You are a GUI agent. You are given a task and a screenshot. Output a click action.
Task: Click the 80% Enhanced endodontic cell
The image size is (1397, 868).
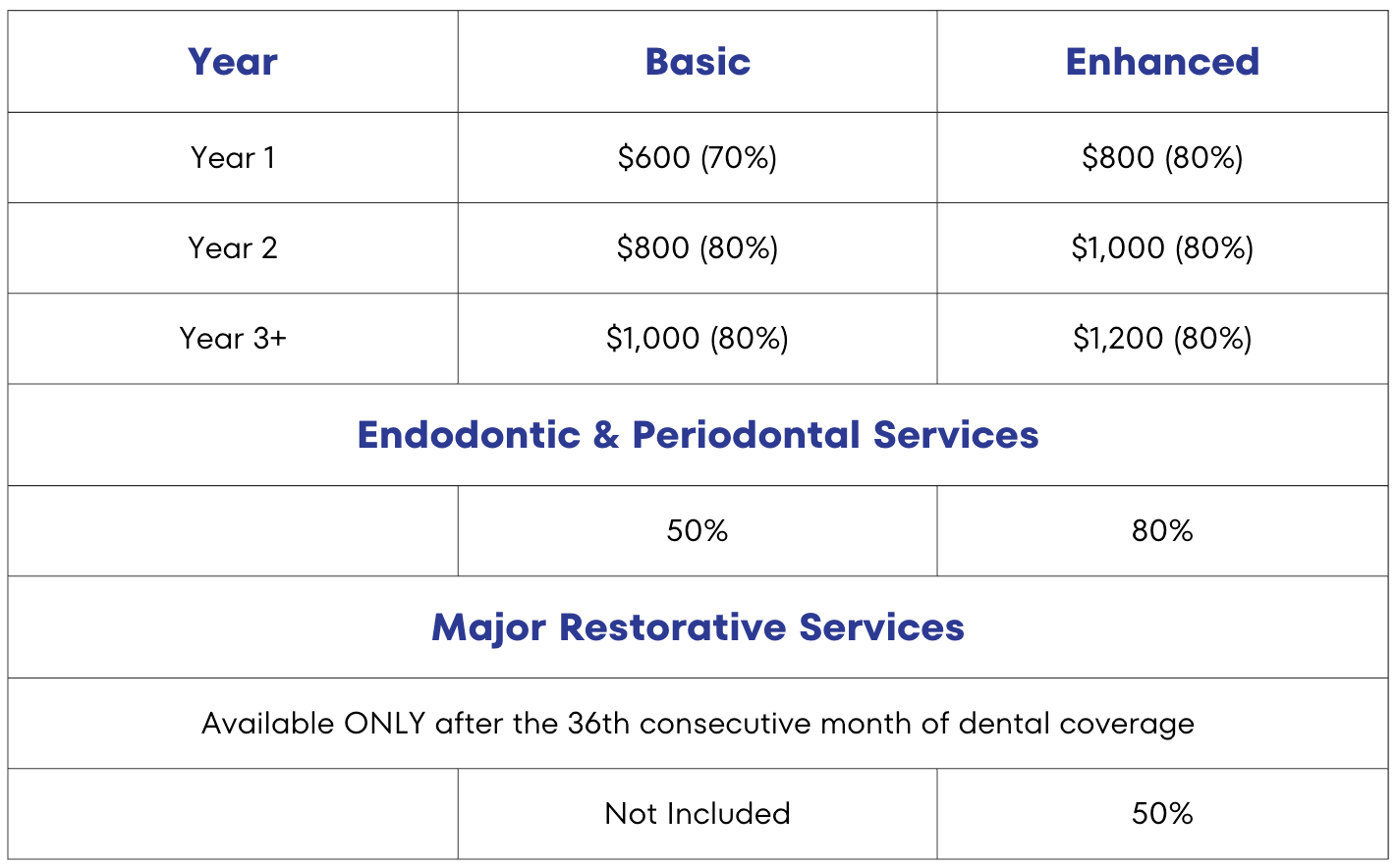tap(1162, 530)
